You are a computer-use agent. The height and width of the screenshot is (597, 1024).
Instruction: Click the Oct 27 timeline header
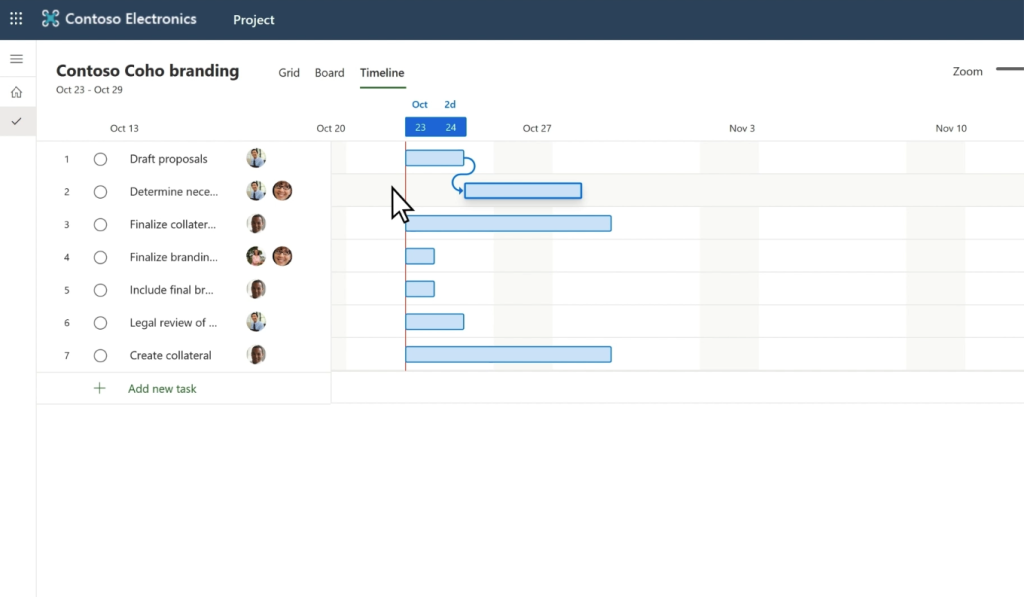[536, 128]
